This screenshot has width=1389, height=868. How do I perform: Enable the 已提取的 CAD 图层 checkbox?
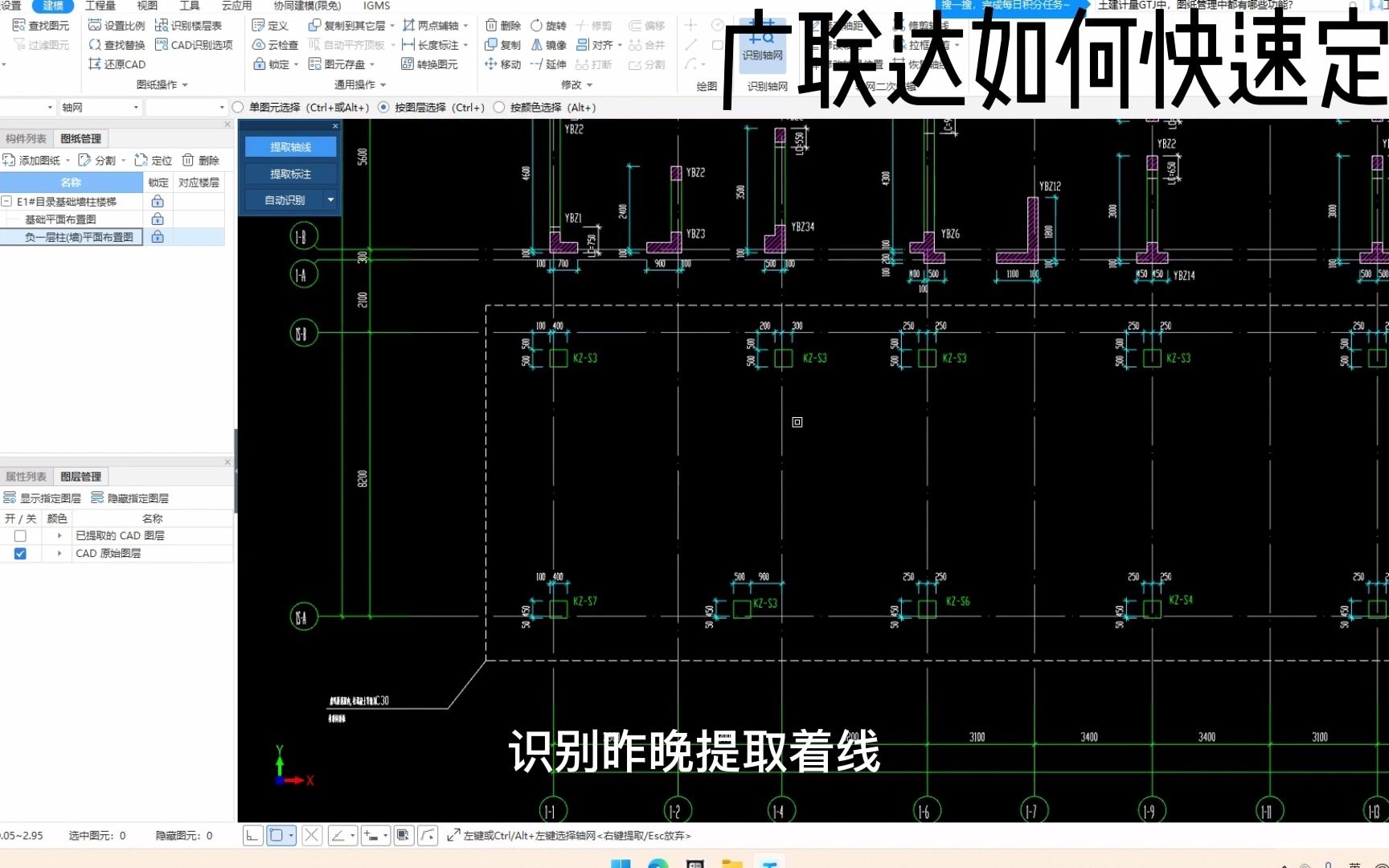[x=20, y=535]
